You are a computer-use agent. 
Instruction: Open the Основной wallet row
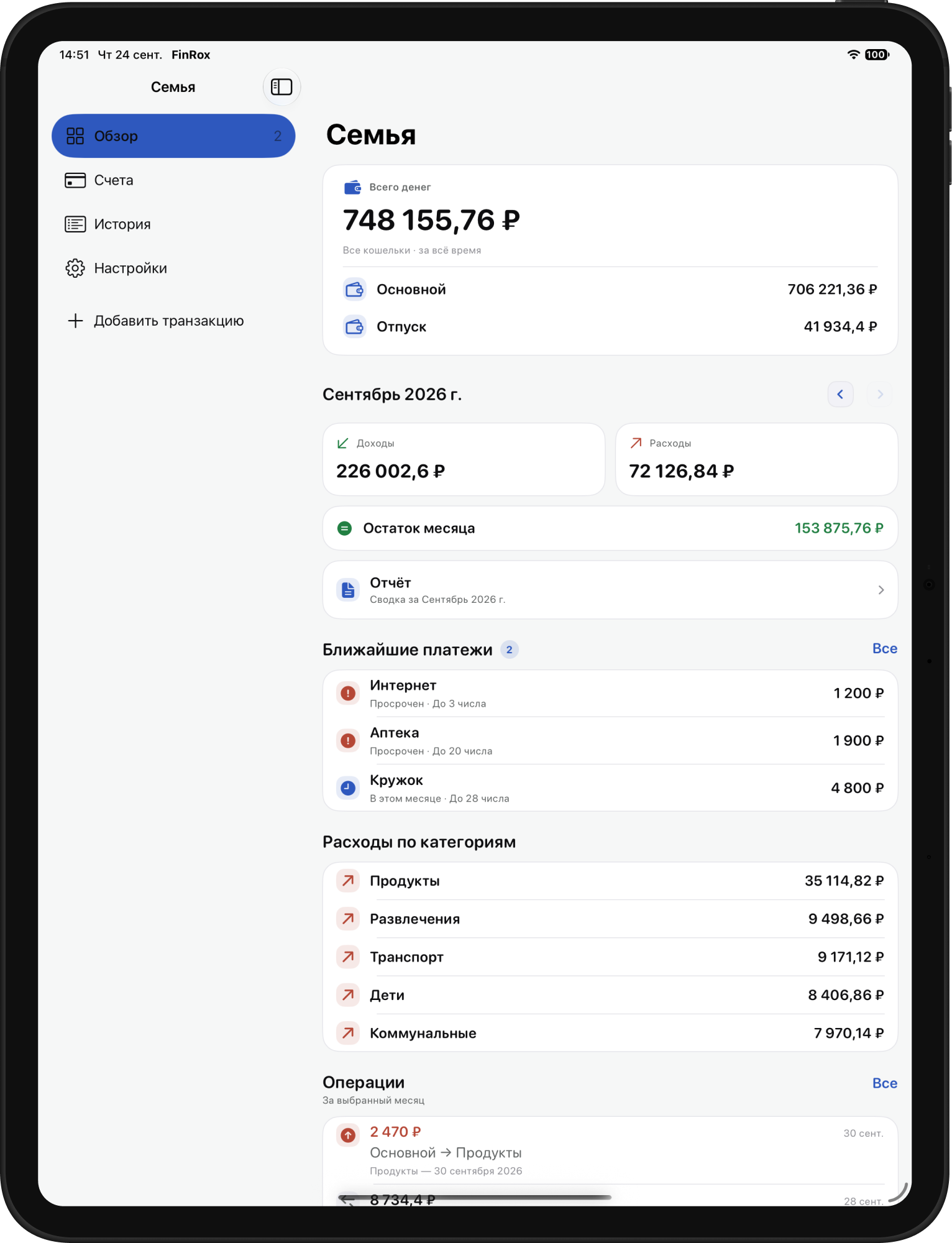tap(610, 290)
